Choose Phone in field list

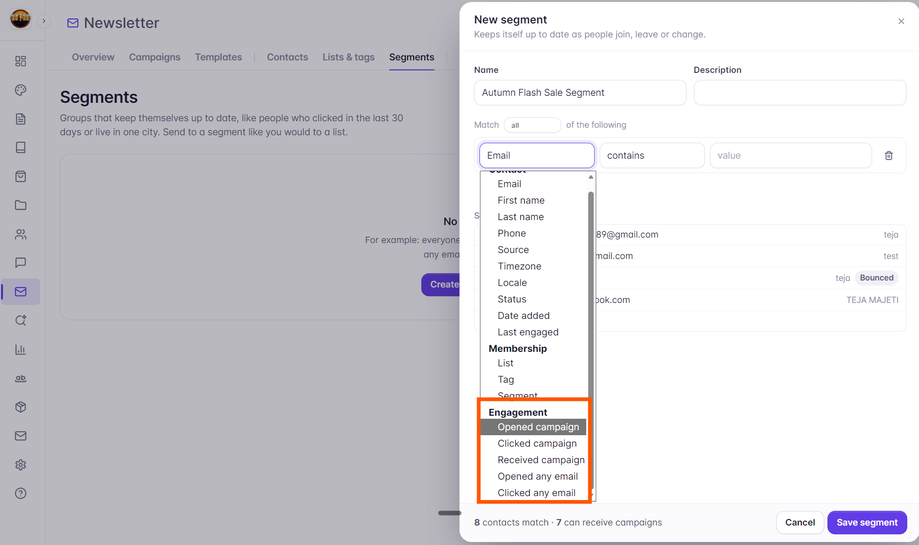533,233
